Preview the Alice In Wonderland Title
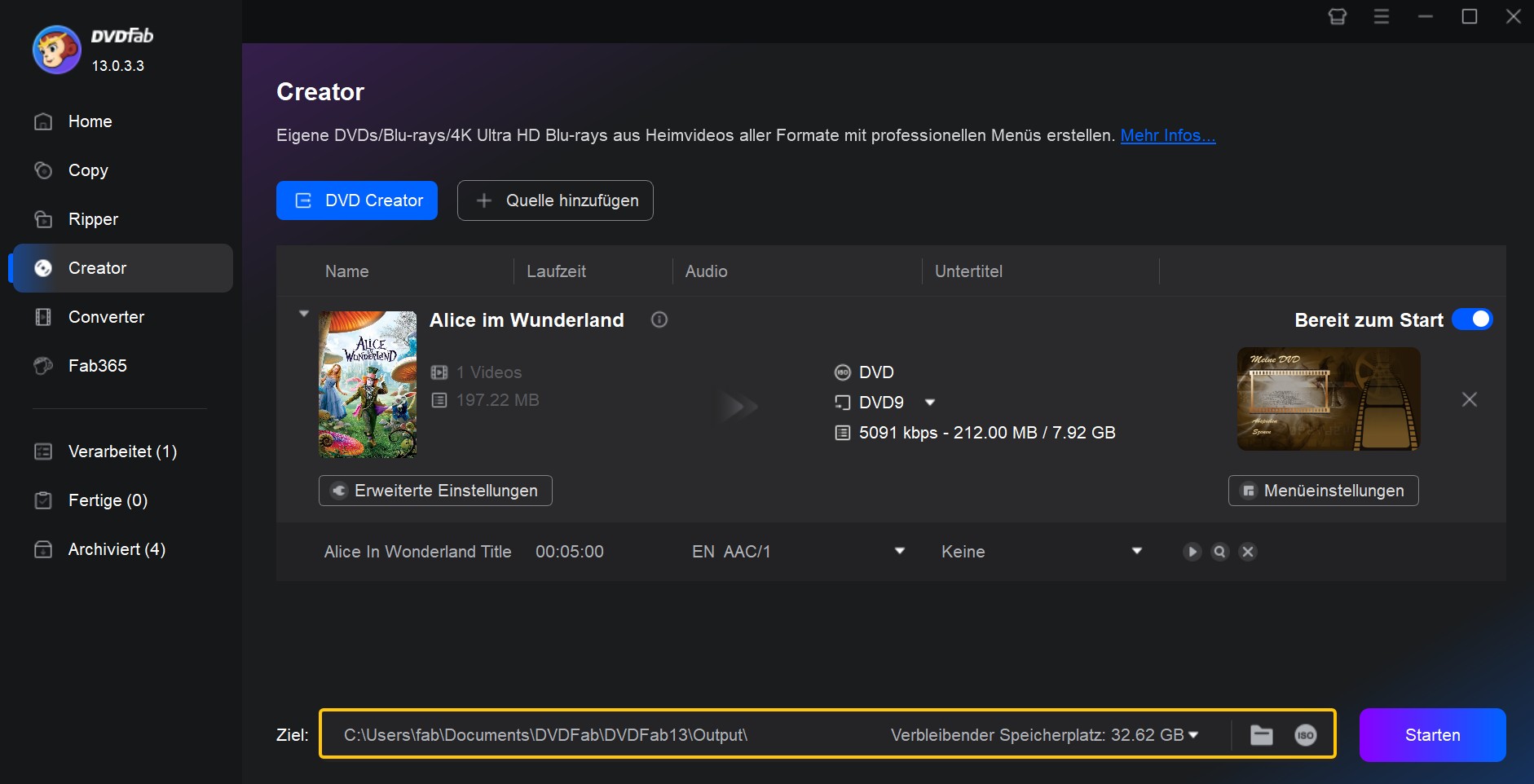This screenshot has height=784, width=1534. tap(1192, 552)
